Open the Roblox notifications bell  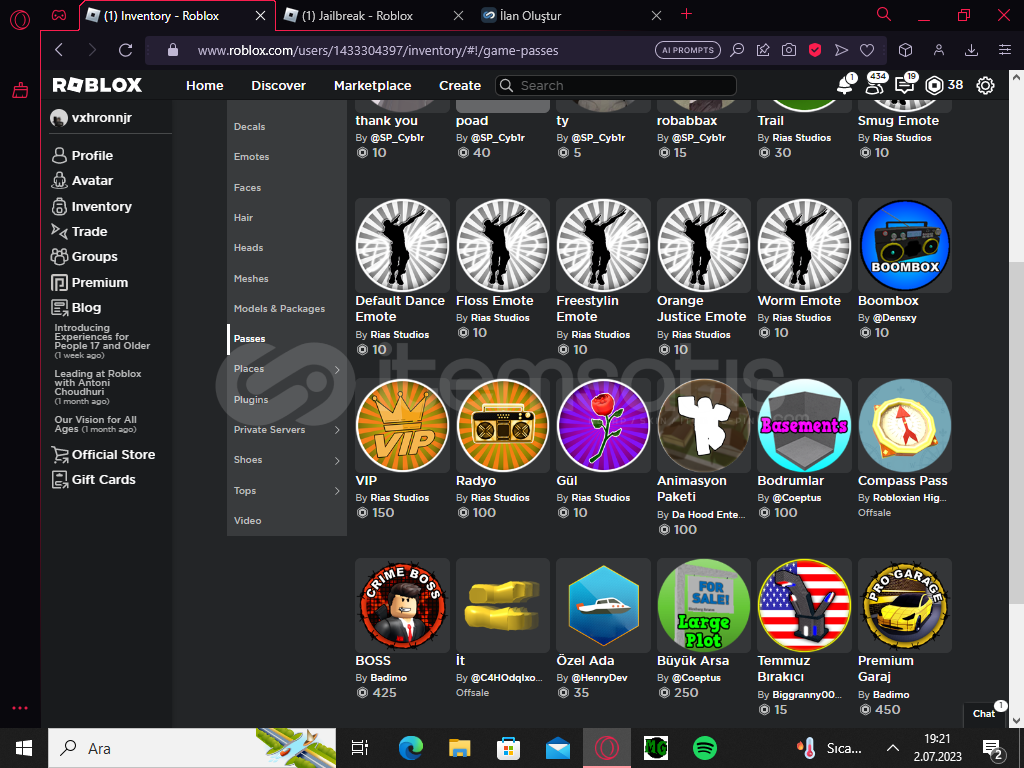click(845, 85)
